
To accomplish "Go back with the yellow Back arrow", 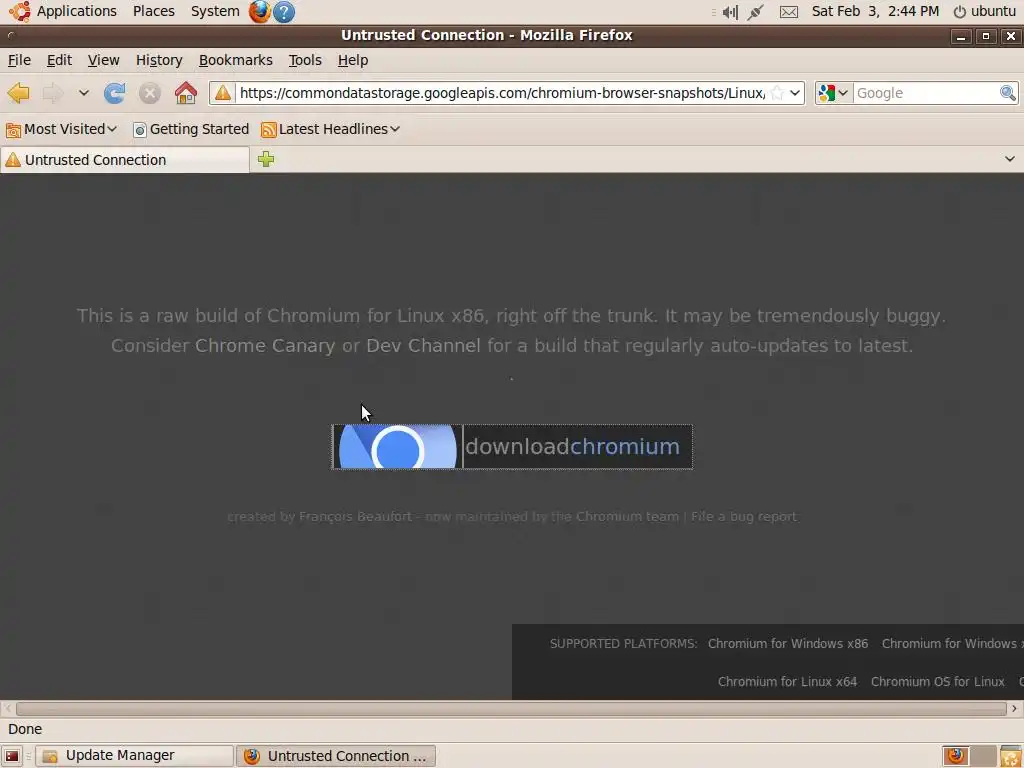I will [x=19, y=93].
